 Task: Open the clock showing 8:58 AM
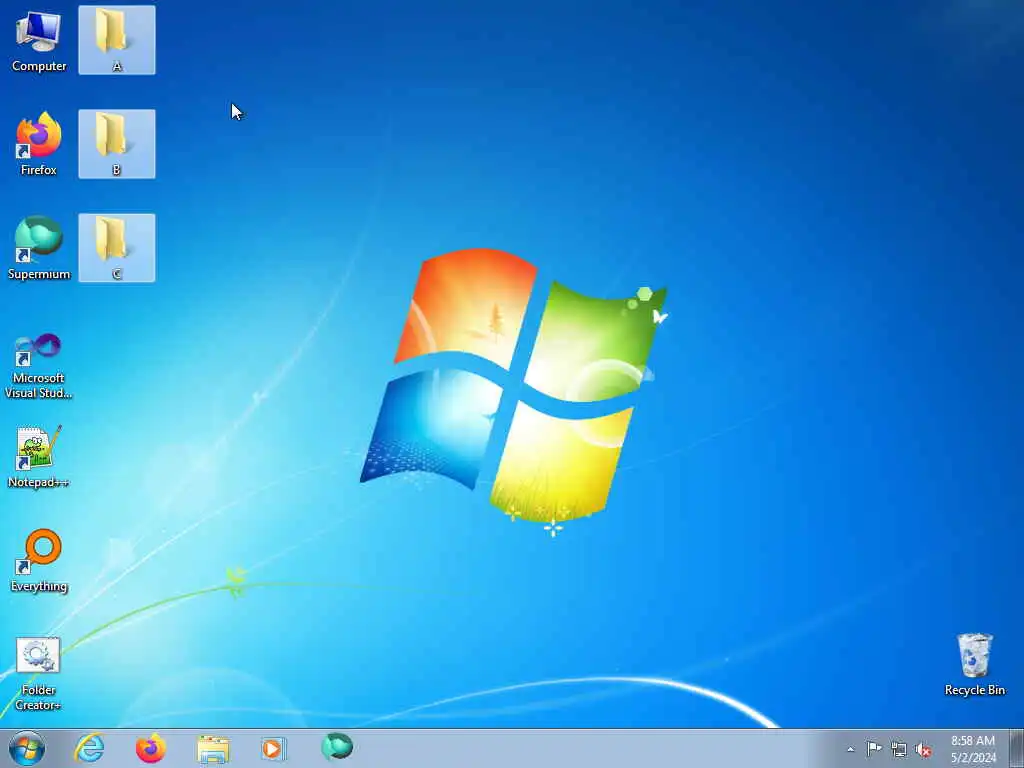pyautogui.click(x=972, y=749)
